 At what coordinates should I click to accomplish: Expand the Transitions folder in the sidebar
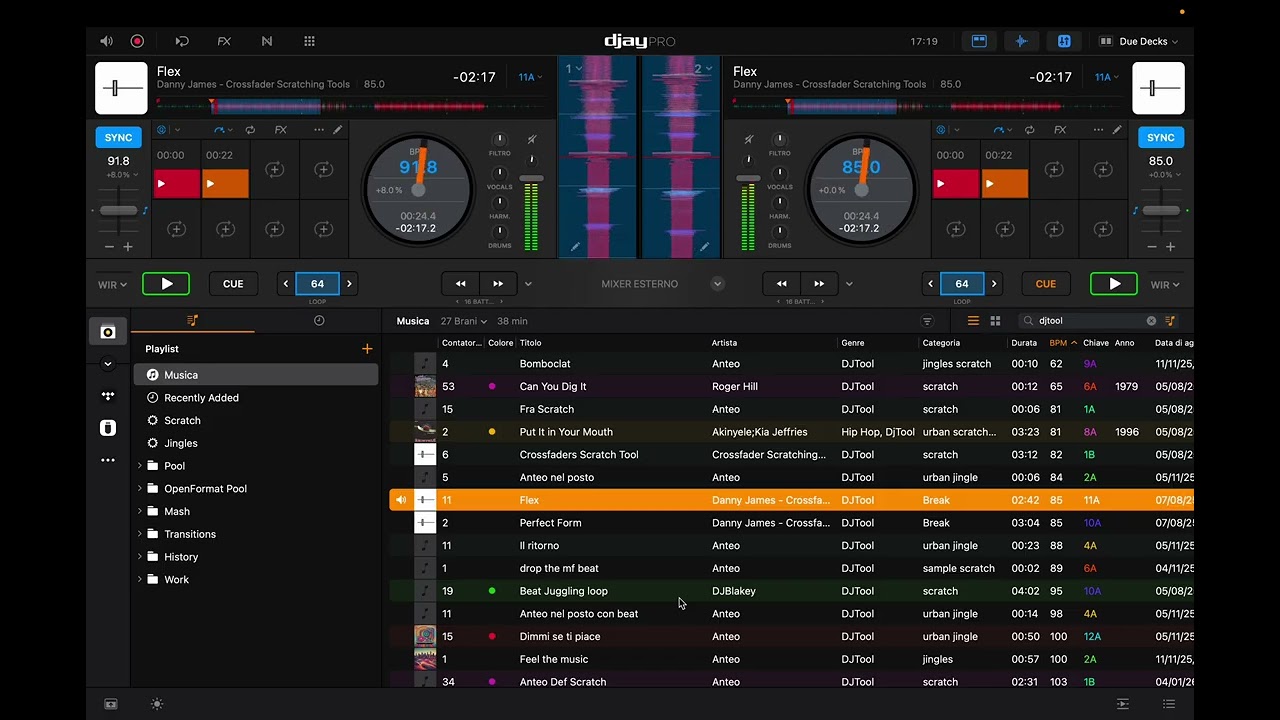click(139, 534)
